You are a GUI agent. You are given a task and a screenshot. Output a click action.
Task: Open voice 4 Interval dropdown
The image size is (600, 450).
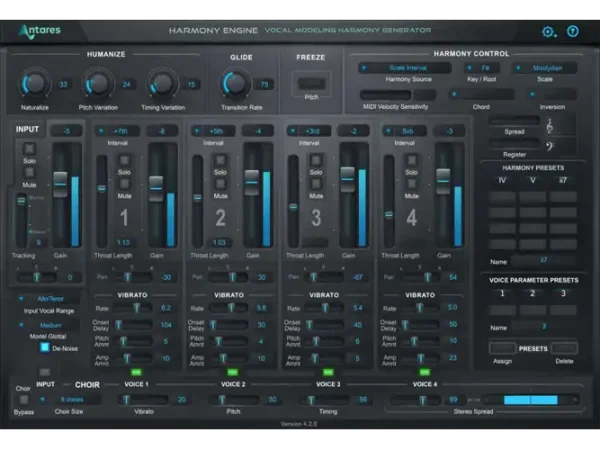click(404, 131)
